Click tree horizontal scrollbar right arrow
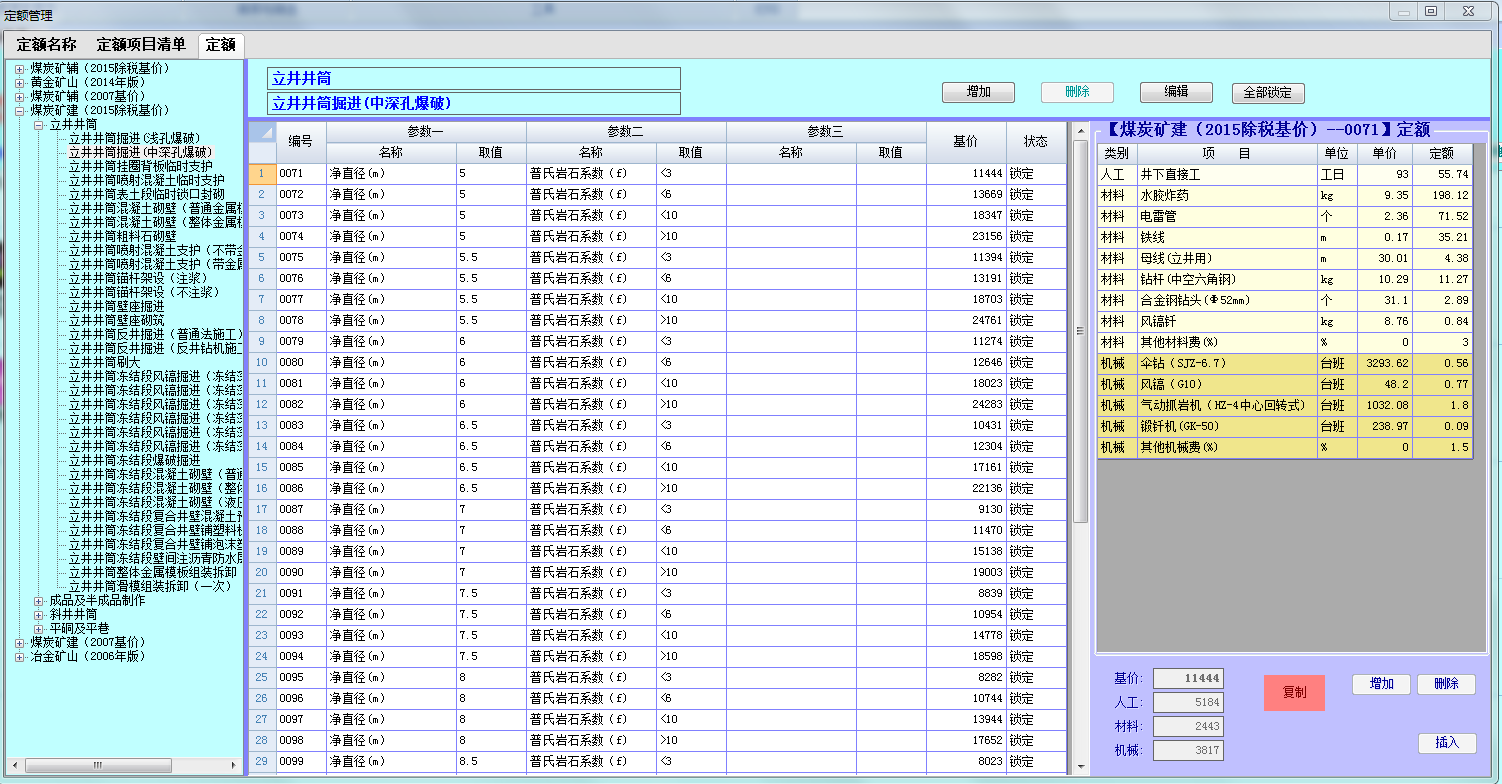Viewport: 1502px width, 784px height. point(236,765)
